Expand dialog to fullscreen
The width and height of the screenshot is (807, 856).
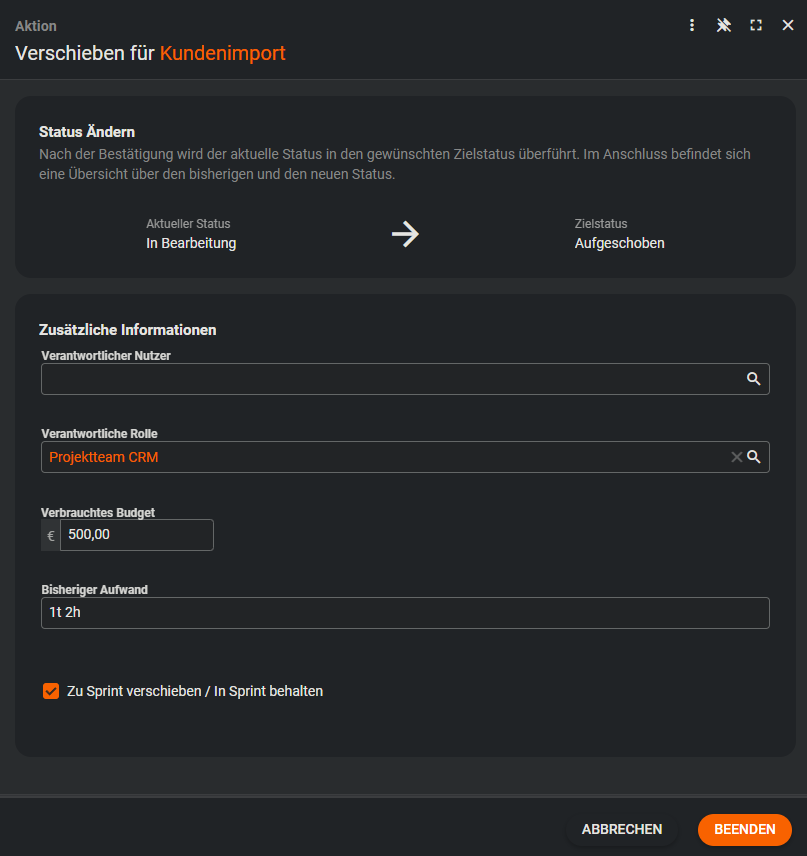tap(756, 26)
